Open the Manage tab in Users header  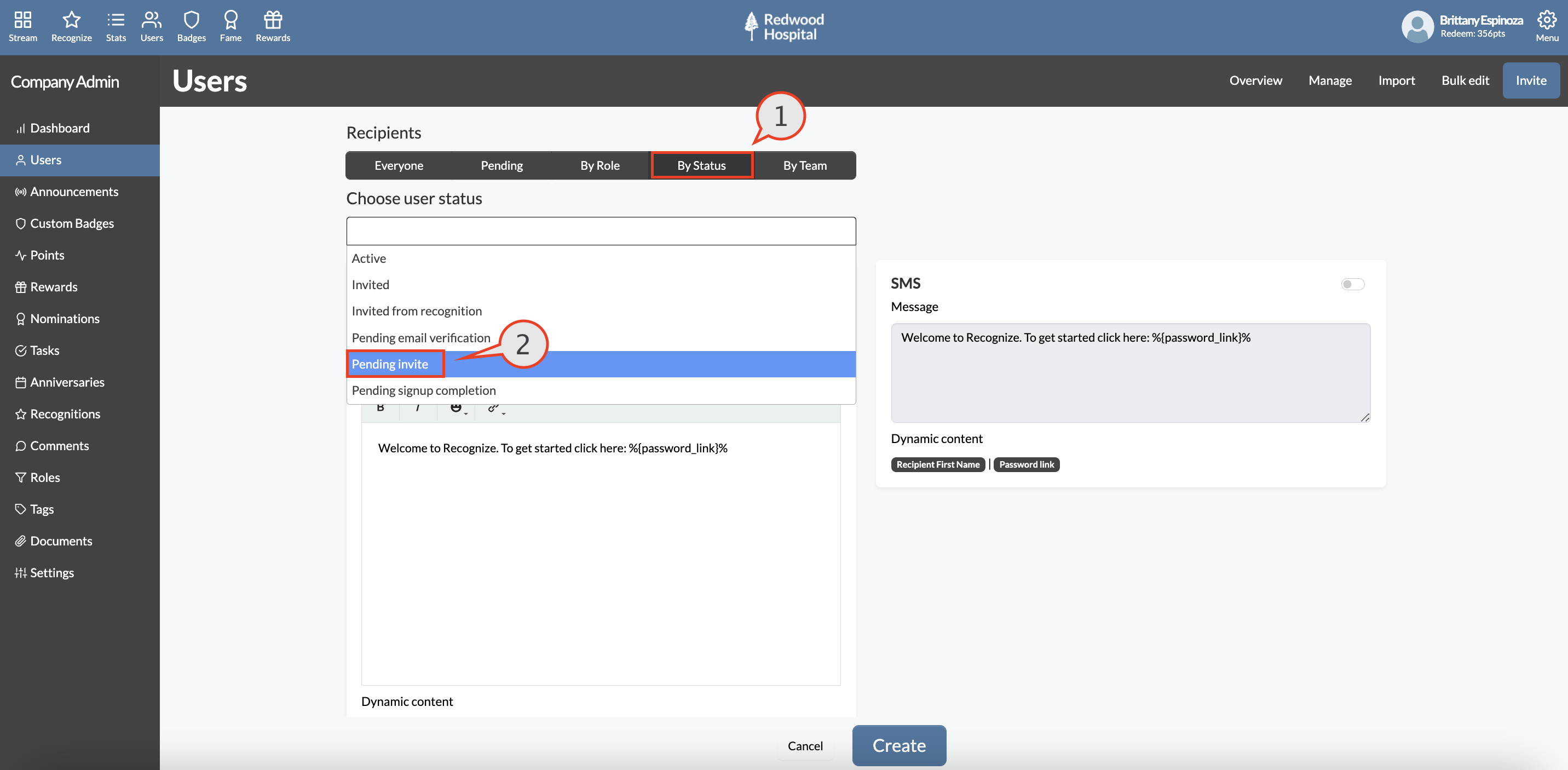tap(1330, 81)
